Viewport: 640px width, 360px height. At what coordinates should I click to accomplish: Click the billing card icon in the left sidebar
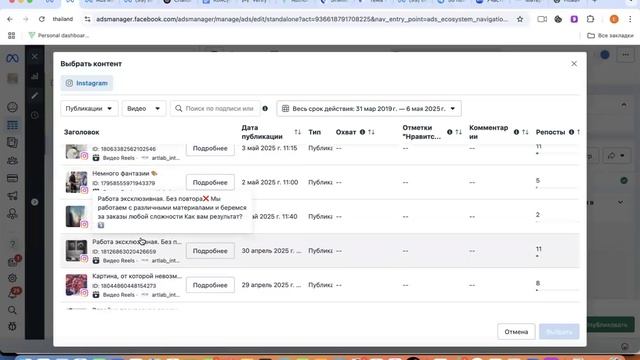coord(12,178)
